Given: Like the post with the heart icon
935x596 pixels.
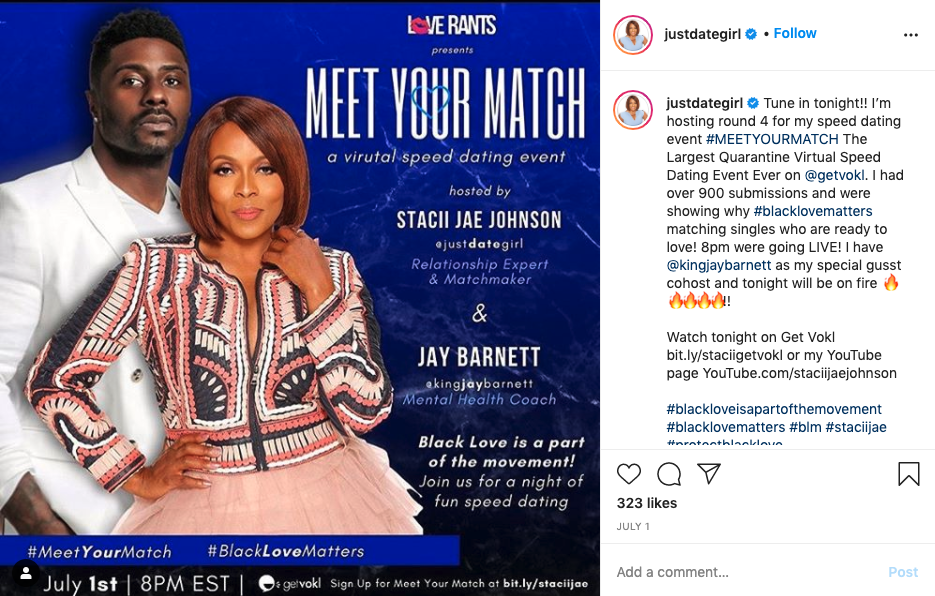Looking at the screenshot, I should (629, 474).
